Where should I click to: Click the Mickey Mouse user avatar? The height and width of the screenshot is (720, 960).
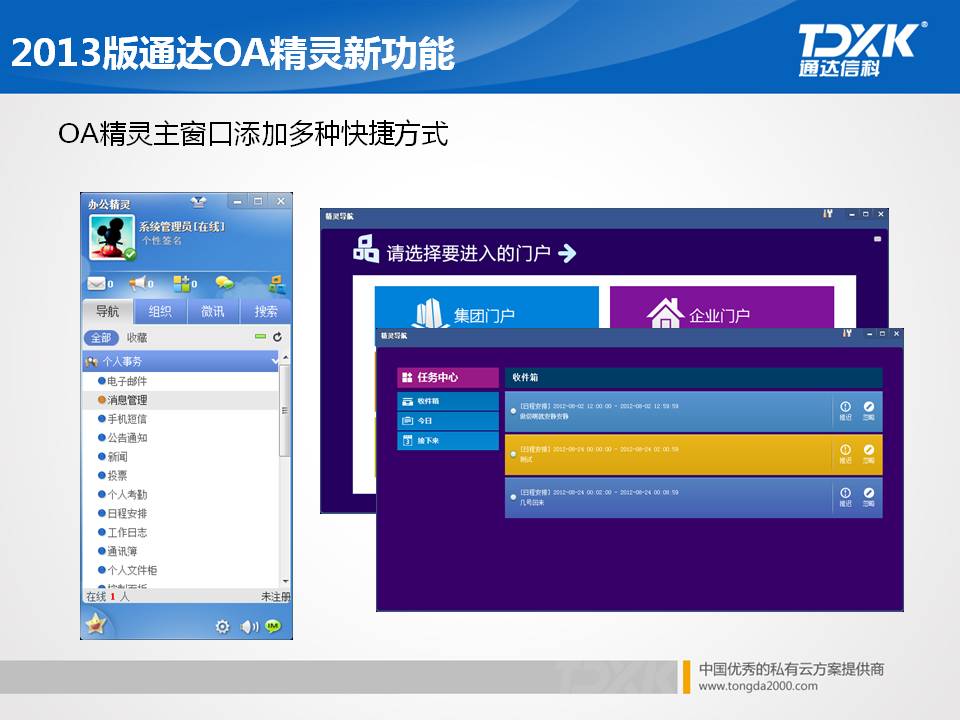[112, 238]
